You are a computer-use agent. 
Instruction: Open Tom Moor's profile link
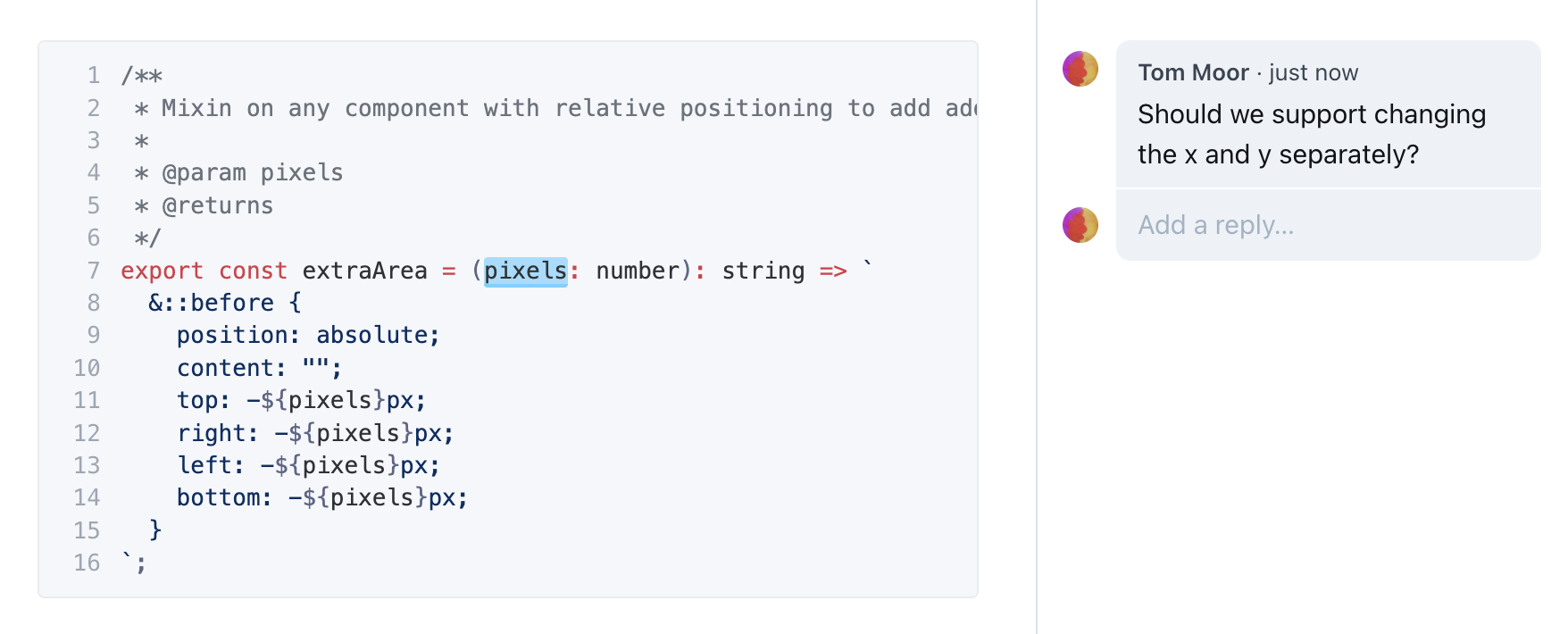(1194, 72)
